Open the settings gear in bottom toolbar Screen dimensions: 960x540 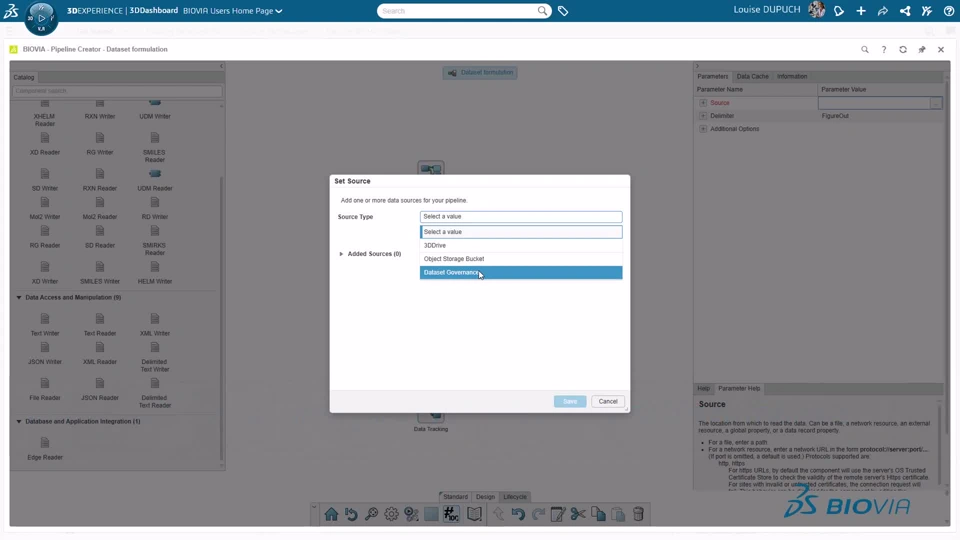point(391,514)
